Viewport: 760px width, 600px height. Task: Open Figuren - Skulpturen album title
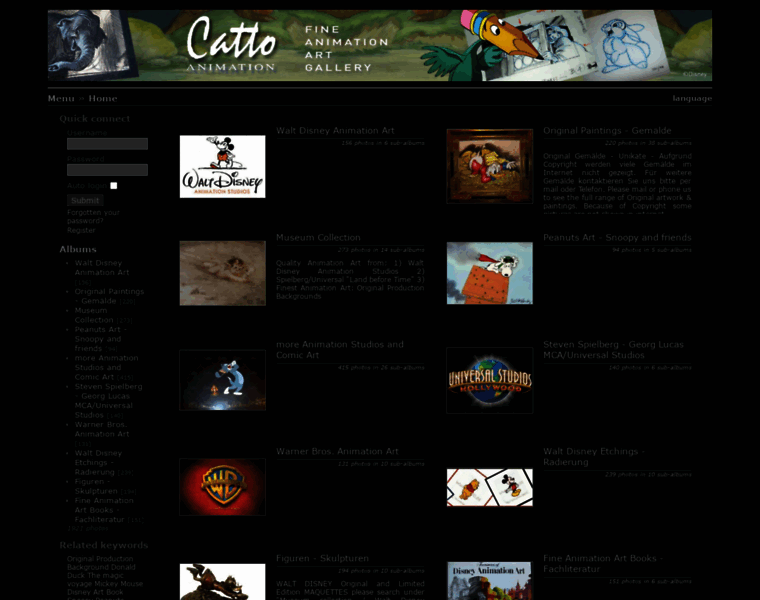(322, 558)
